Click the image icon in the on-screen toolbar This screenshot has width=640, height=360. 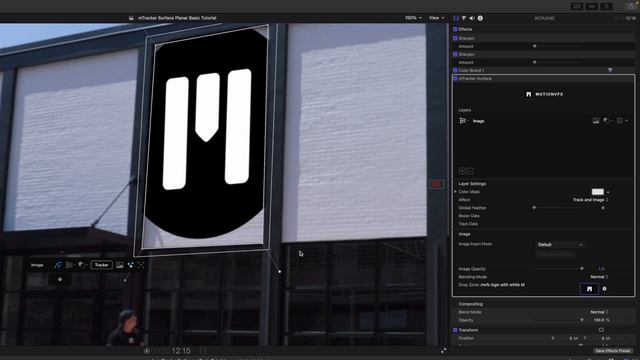(120, 265)
